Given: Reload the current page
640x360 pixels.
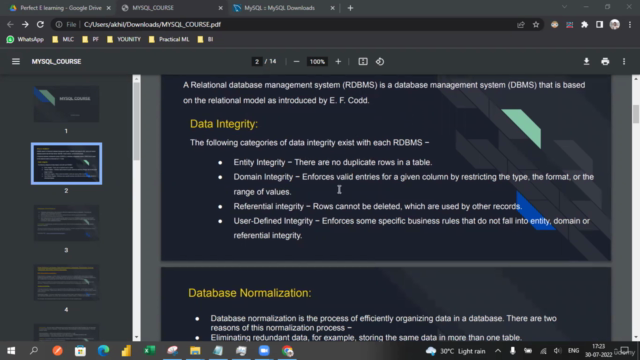Looking at the screenshot, I should 40,24.
